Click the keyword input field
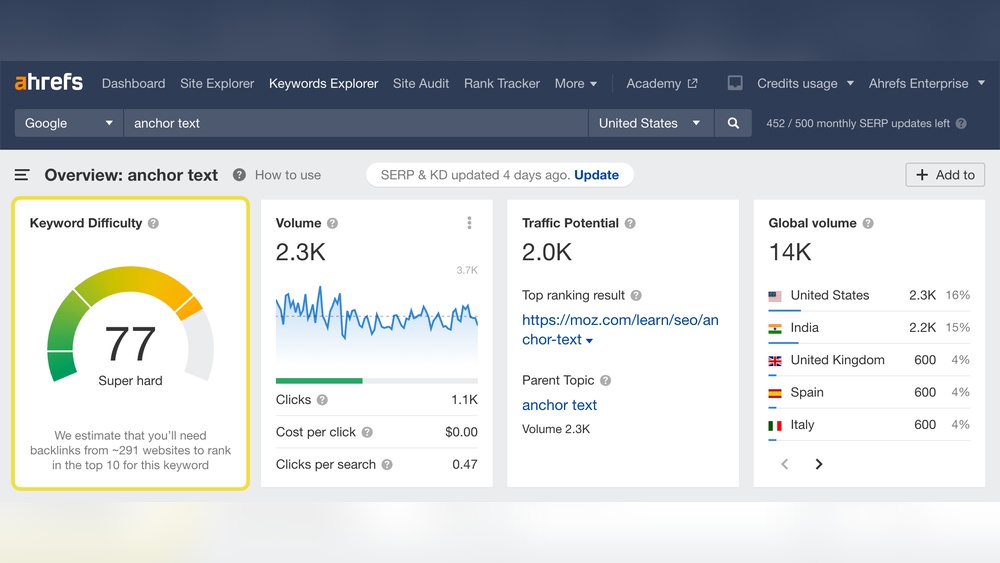The image size is (1000, 563). (355, 123)
